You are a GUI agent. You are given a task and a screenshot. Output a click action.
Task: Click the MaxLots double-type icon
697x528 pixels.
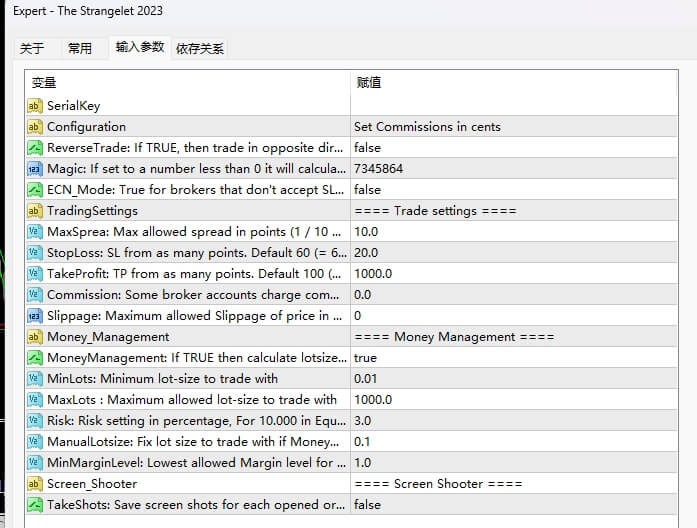(x=35, y=400)
